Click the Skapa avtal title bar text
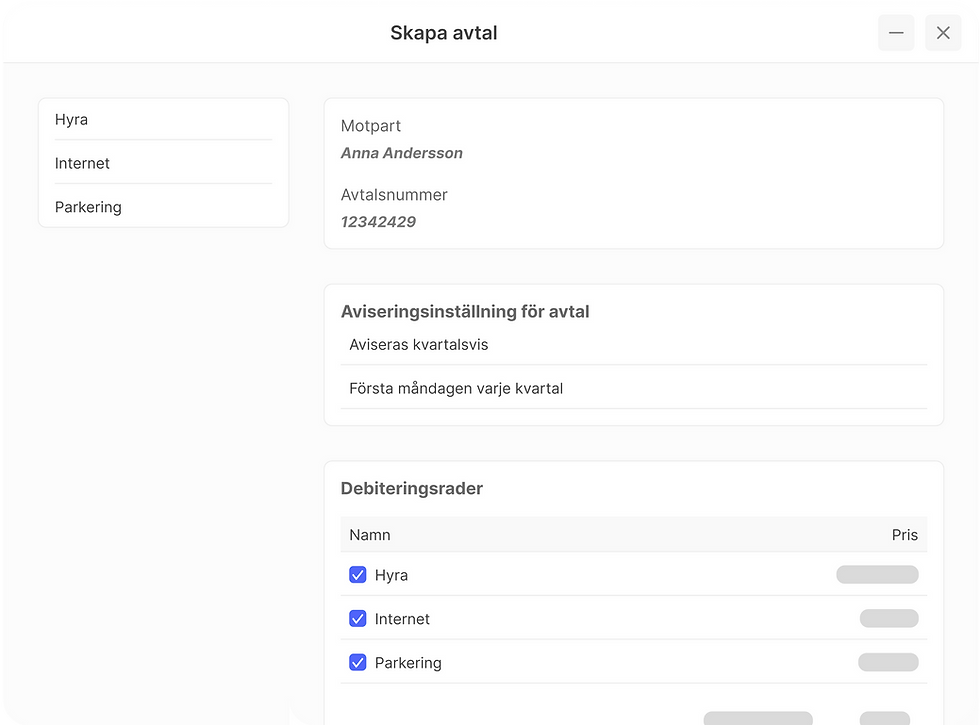Viewport: 980px width, 725px height. [443, 33]
